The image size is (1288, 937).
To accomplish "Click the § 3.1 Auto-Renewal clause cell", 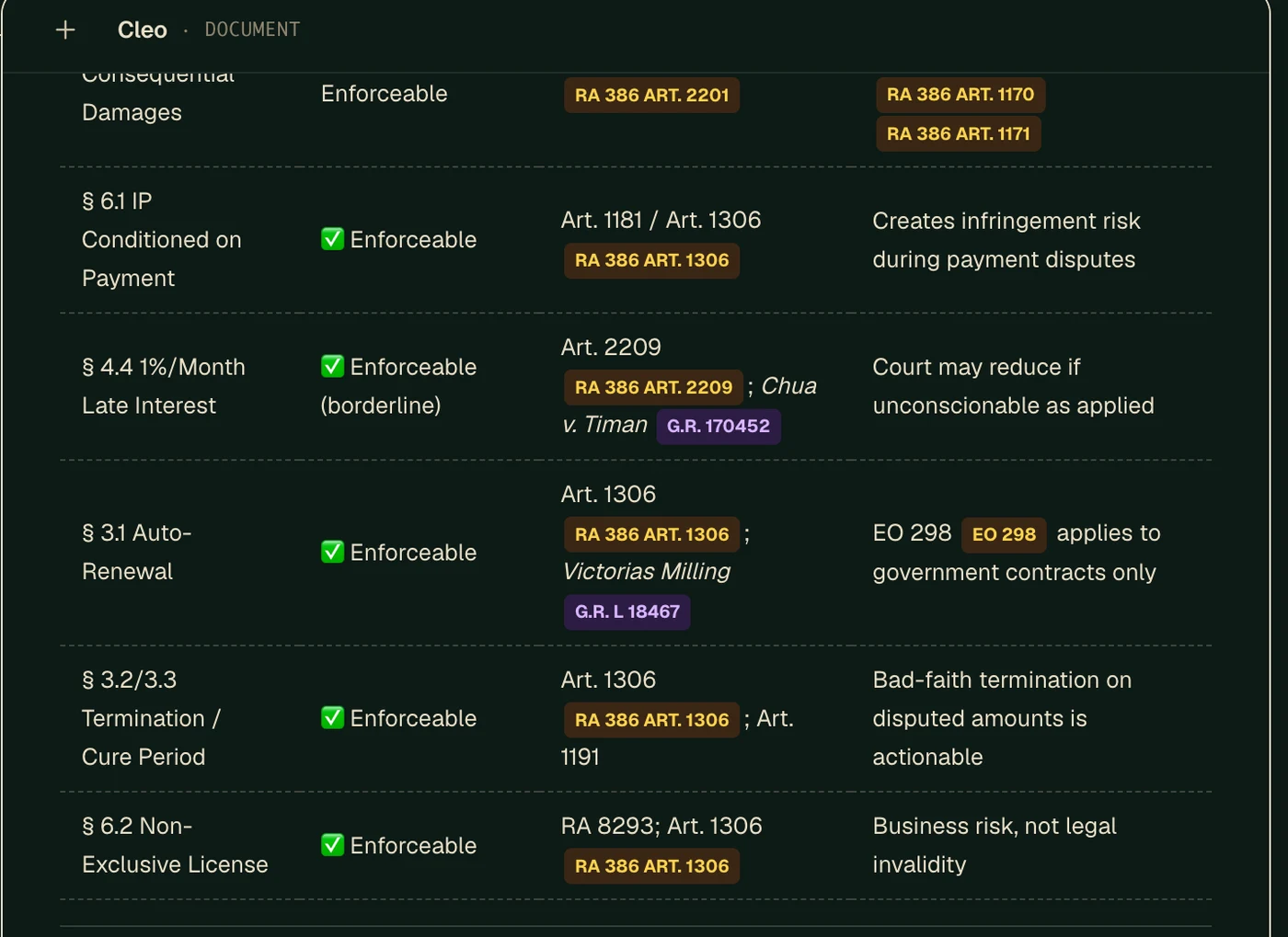I will pos(137,552).
